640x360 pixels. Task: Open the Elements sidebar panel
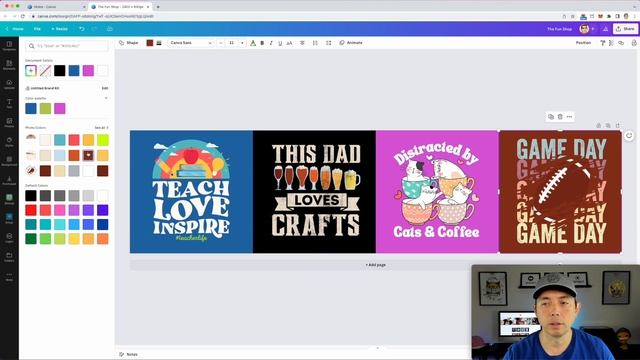[x=9, y=64]
